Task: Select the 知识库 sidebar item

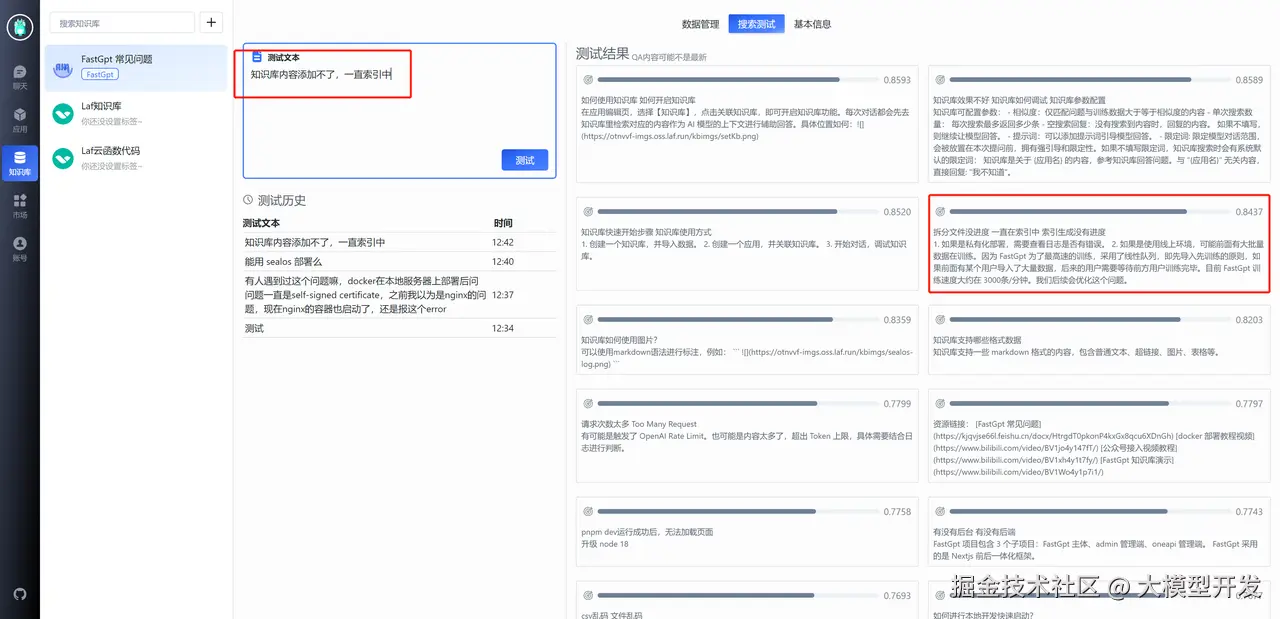Action: coord(20,163)
